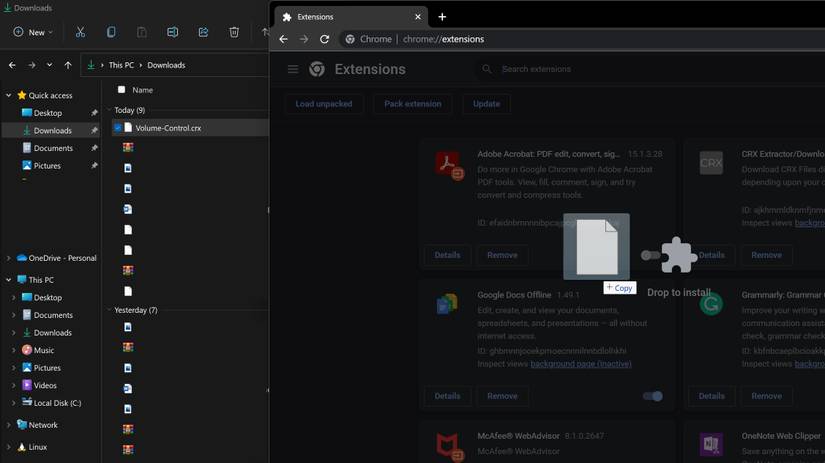The image size is (825, 463).
Task: Click the CRX Extractor extension icon
Action: 711,163
